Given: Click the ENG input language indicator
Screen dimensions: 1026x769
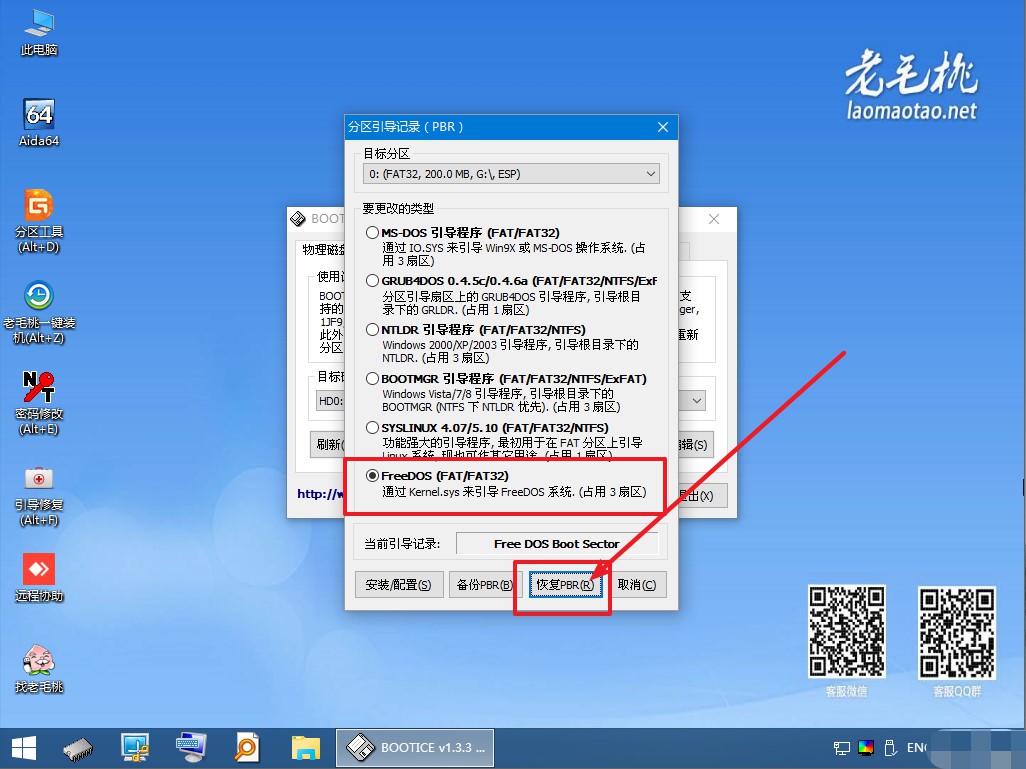Looking at the screenshot, I should 917,747.
